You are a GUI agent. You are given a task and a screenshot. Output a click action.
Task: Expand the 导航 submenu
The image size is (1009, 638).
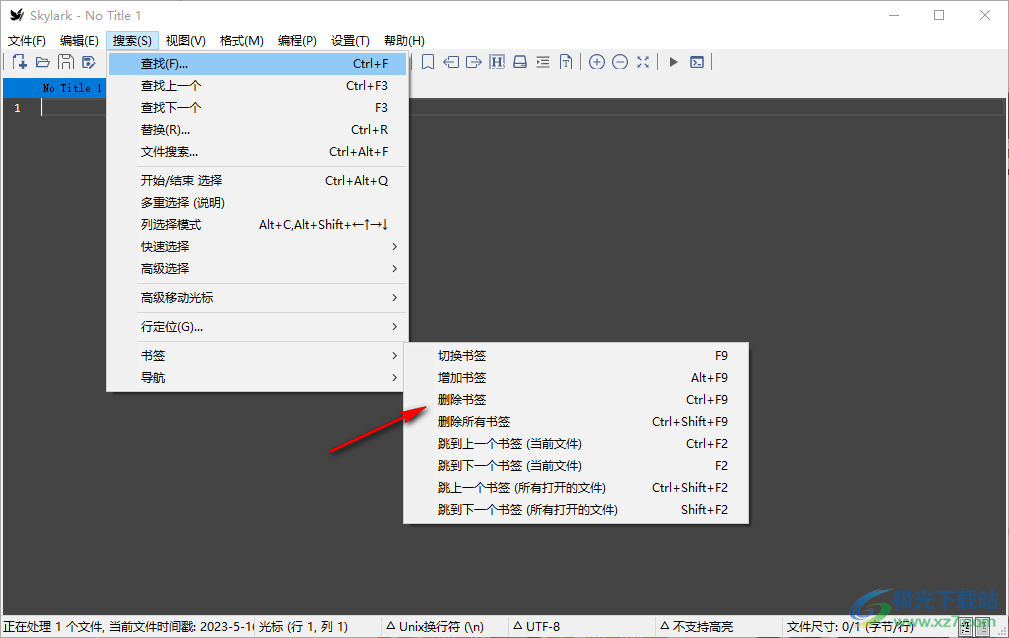point(257,377)
